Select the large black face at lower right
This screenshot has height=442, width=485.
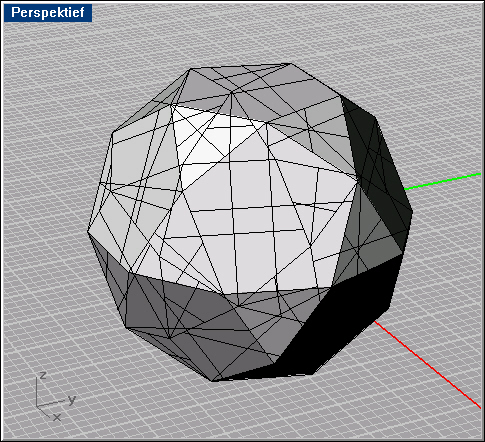point(337,320)
